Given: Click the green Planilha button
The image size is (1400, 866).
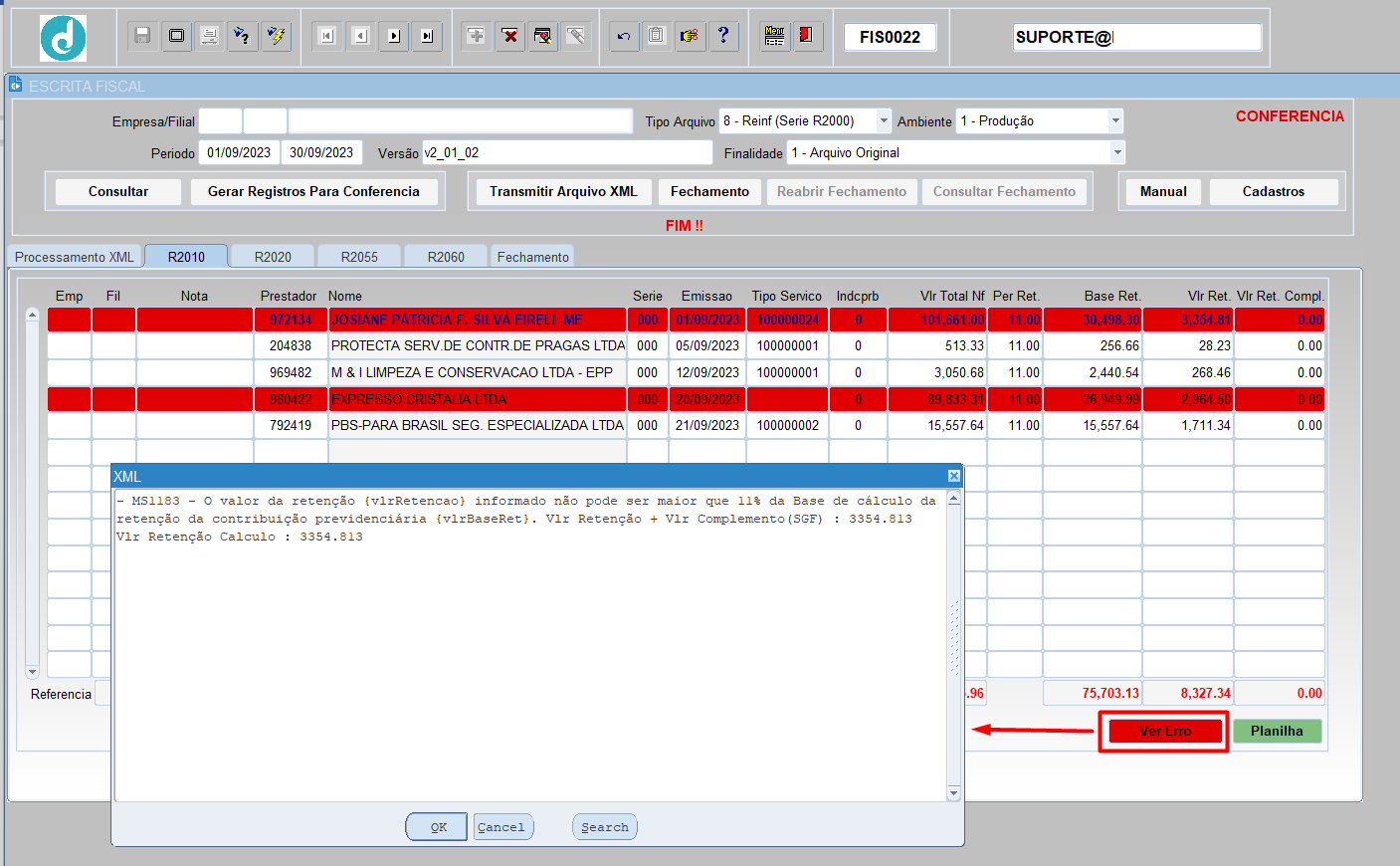Looking at the screenshot, I should pyautogui.click(x=1277, y=731).
